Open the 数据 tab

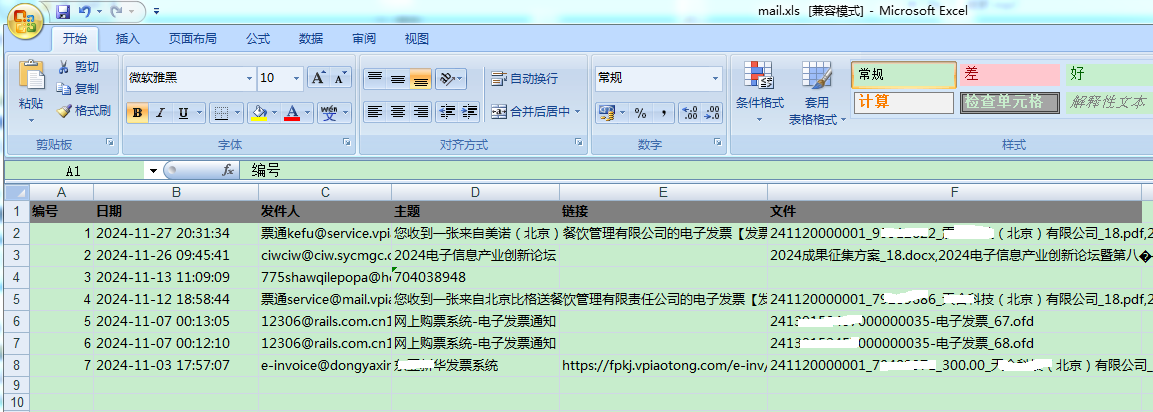click(x=310, y=38)
